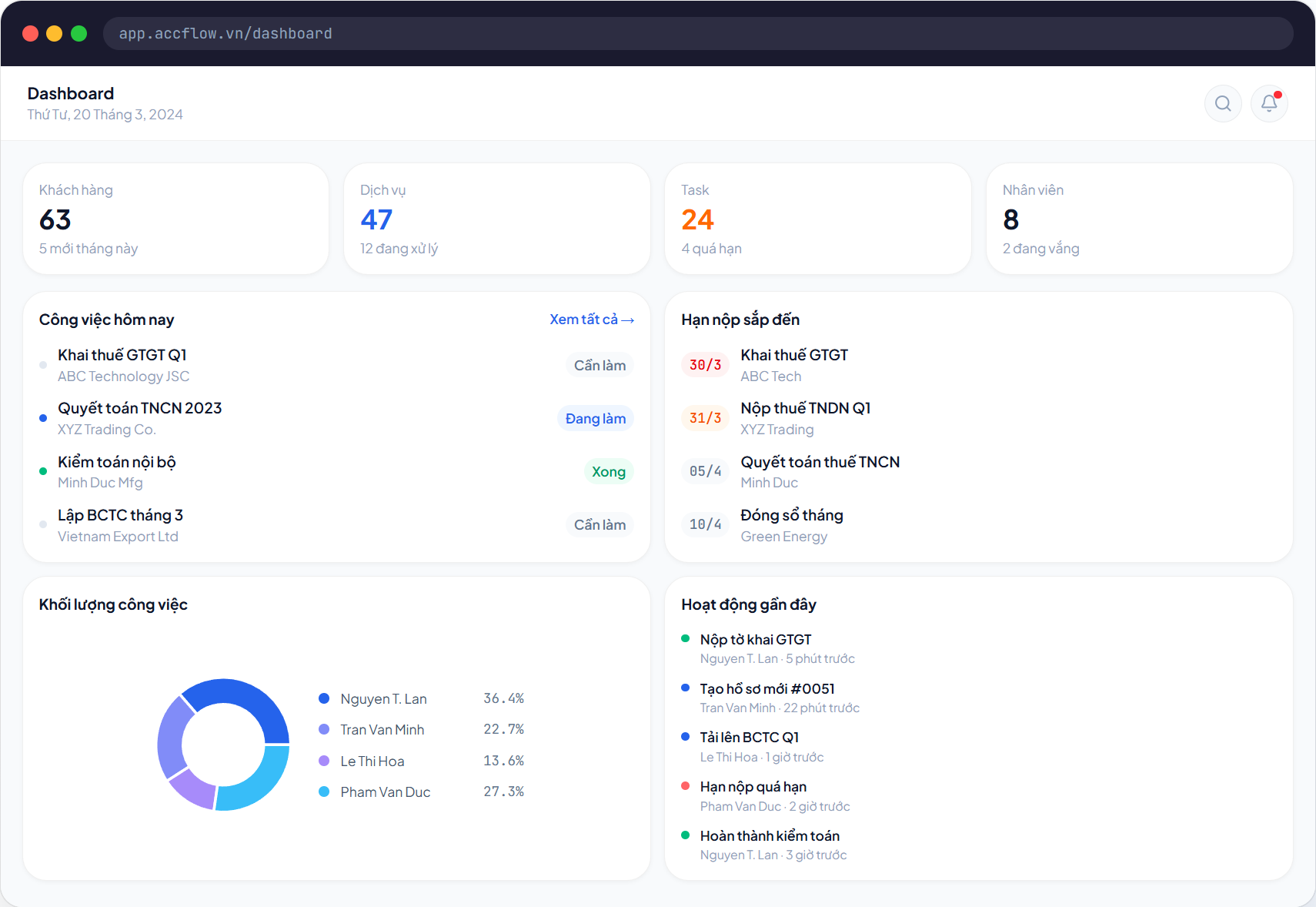The height and width of the screenshot is (907, 1316).
Task: Click green status dot of 'Kiểm toán nội bộ'
Action: [43, 471]
